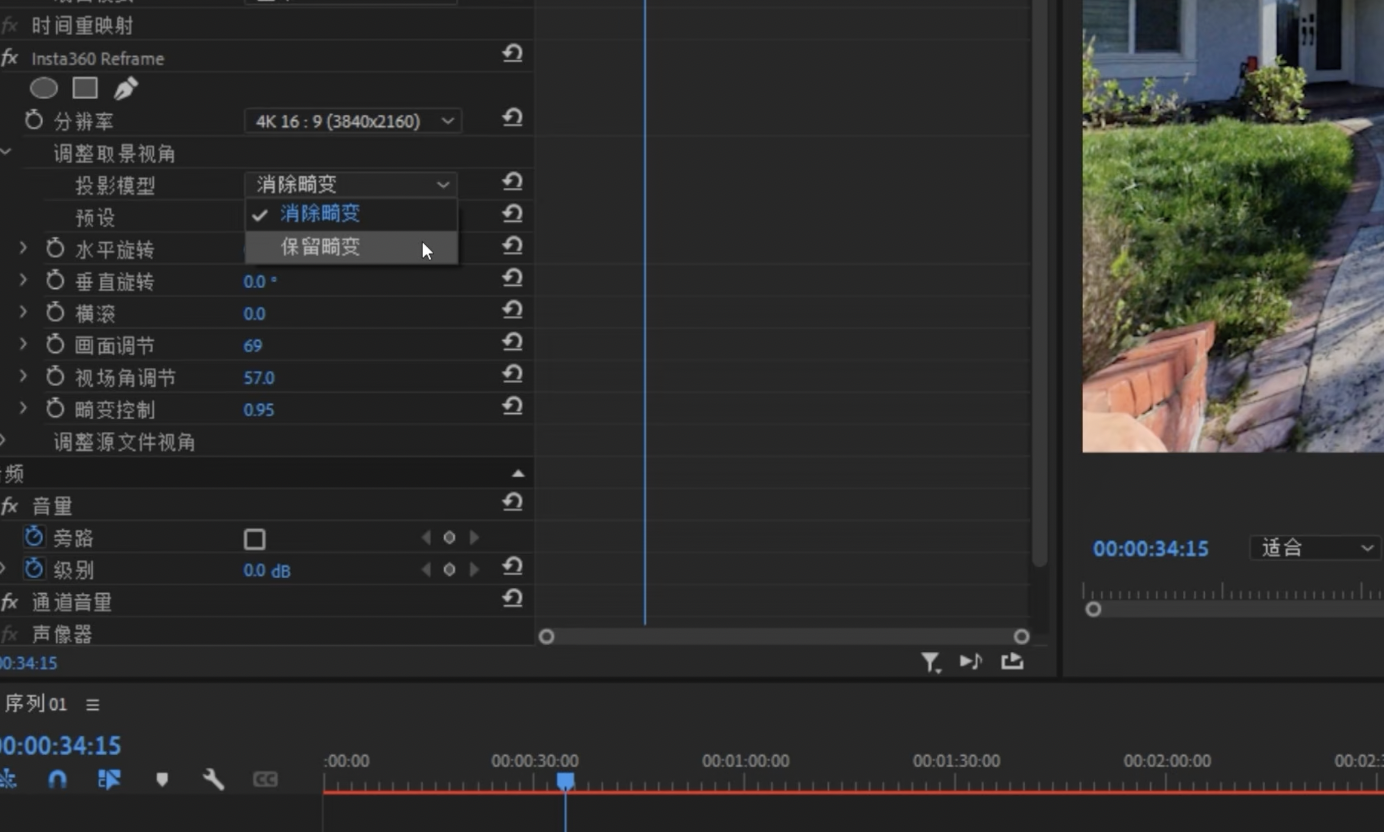The image size is (1384, 832).
Task: Click the filter properties funnel icon
Action: click(x=930, y=662)
